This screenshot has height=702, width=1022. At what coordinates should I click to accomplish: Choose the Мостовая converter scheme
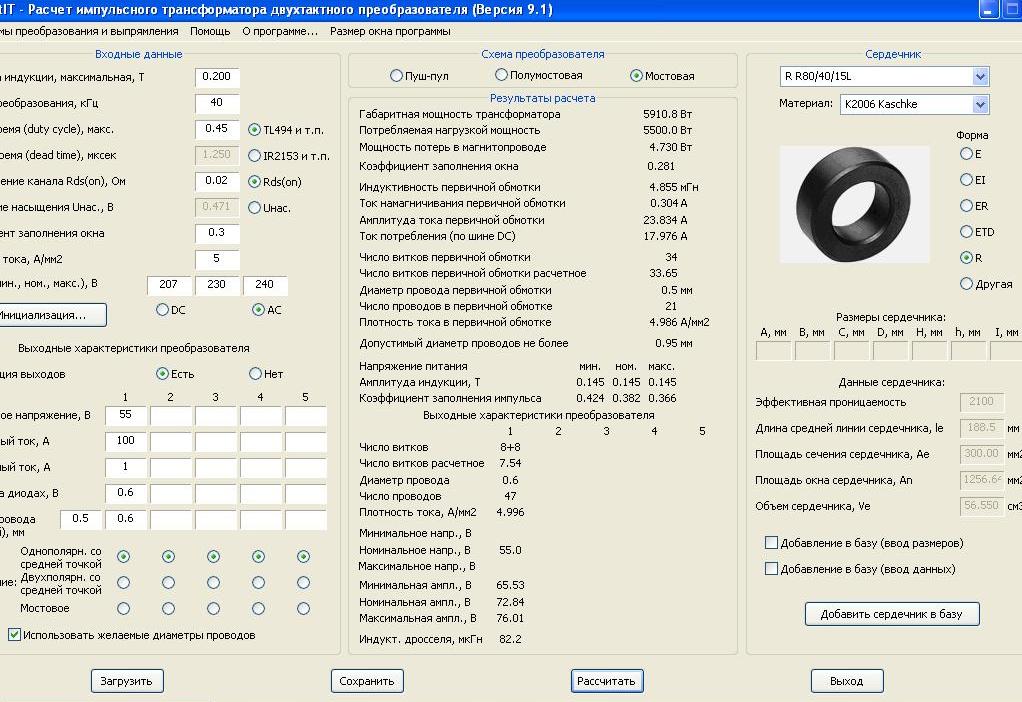(637, 76)
